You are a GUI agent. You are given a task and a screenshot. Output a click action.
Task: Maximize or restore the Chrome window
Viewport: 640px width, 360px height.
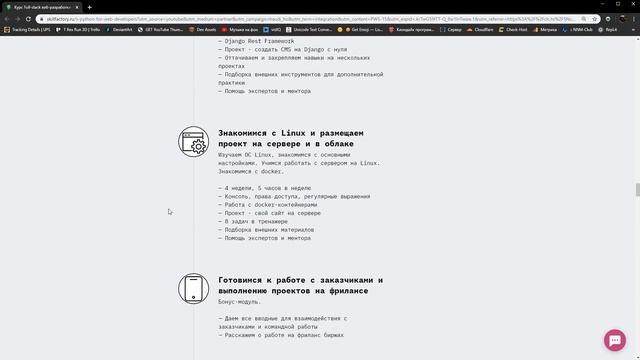pyautogui.click(x=618, y=4)
